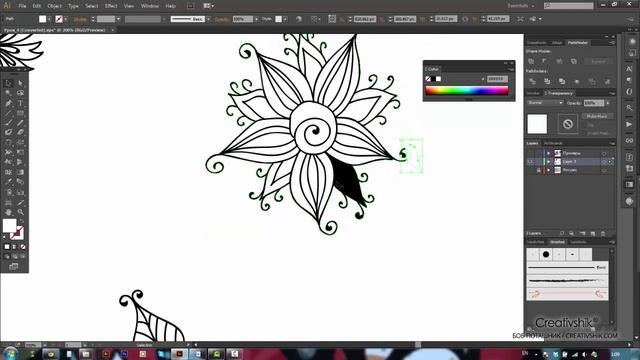
Task: Toggle the Clip checkbox in Transparency
Action: [x=584, y=125]
